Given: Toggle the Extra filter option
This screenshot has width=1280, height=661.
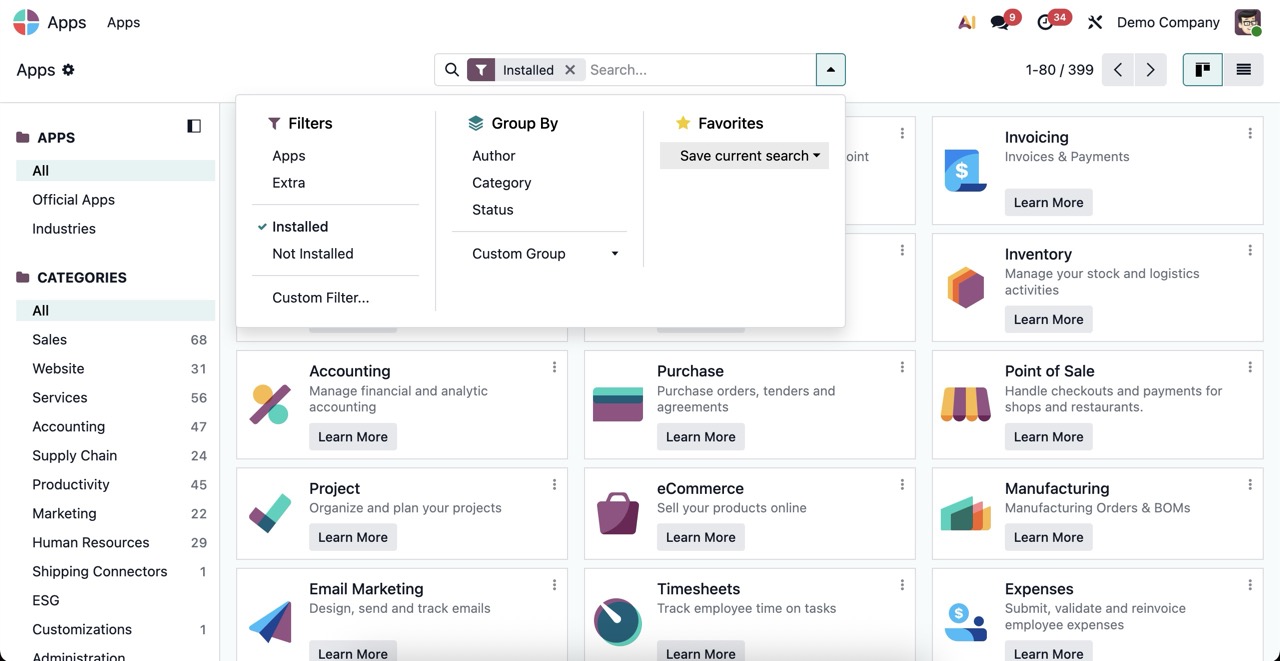Looking at the screenshot, I should (x=288, y=183).
